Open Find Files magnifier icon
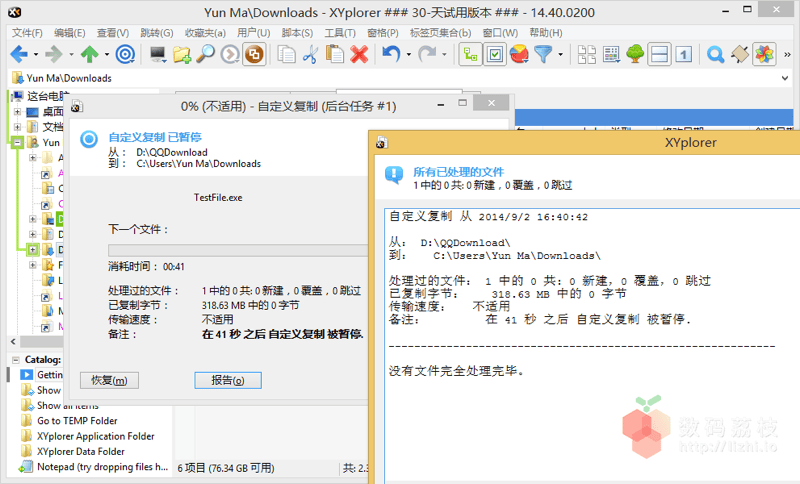This screenshot has width=800, height=484. (x=206, y=54)
